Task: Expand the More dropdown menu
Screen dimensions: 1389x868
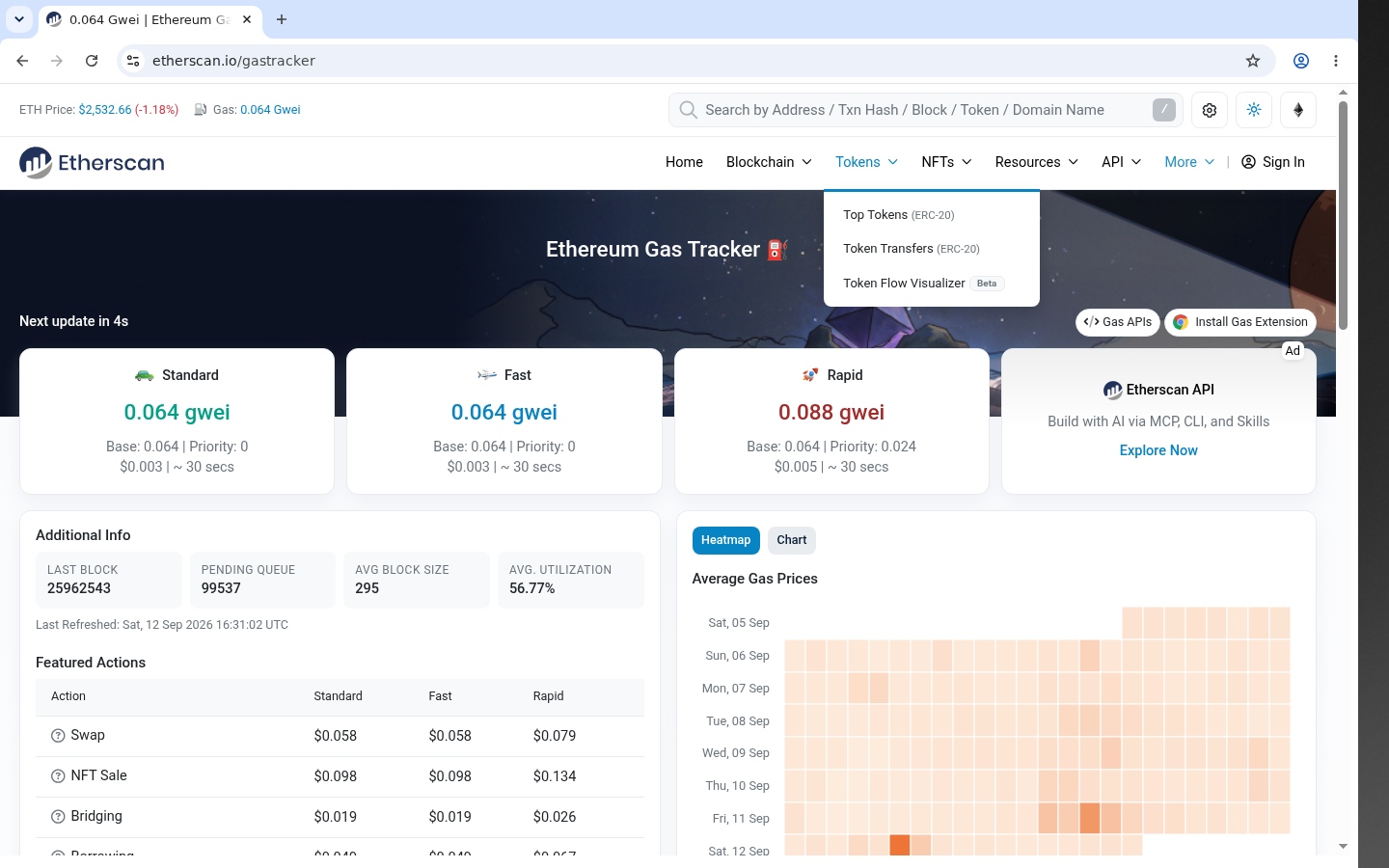Action: pos(1189,162)
